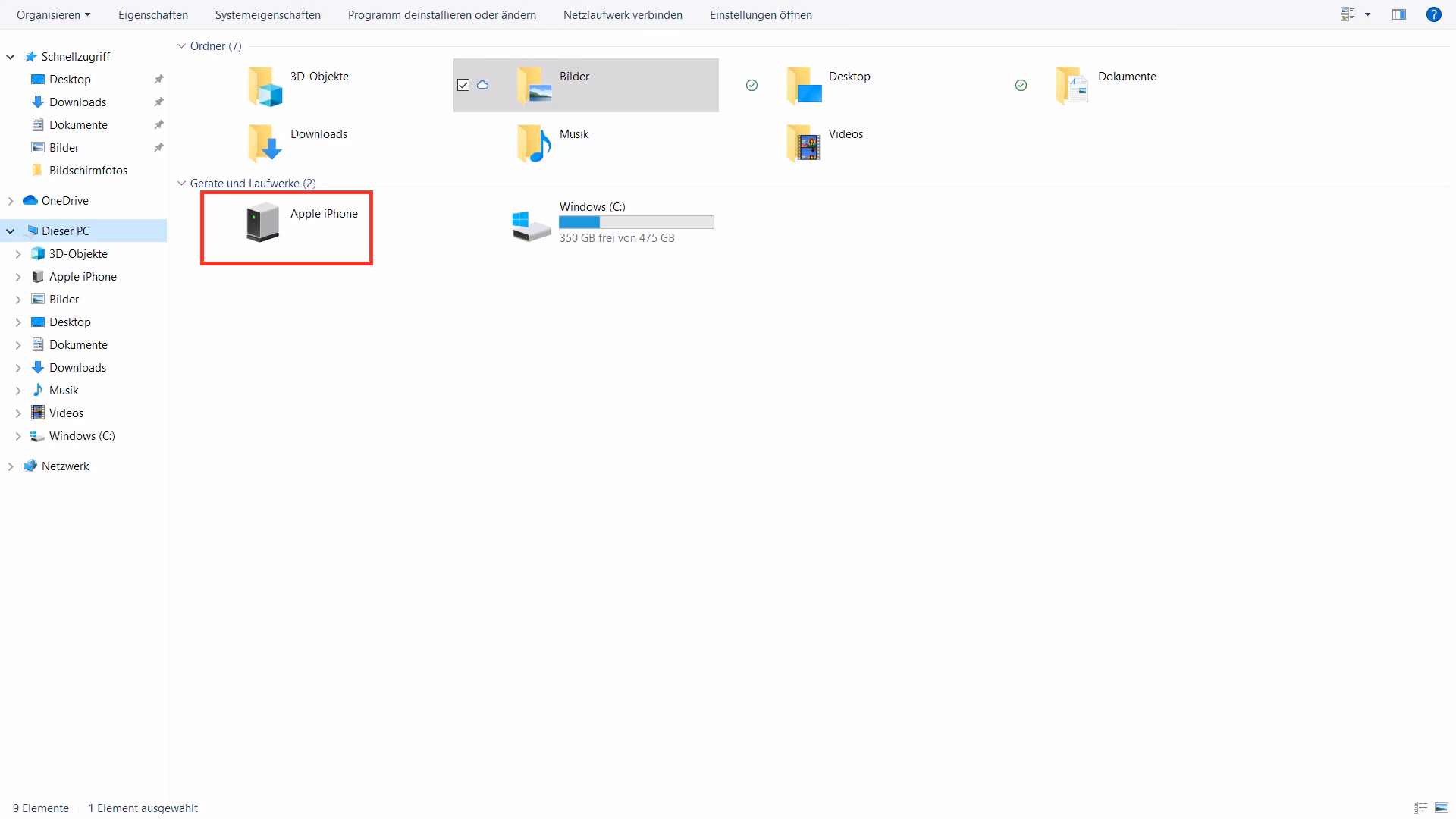Switch to details view in status bar
Image resolution: width=1456 pixels, height=819 pixels.
point(1420,808)
